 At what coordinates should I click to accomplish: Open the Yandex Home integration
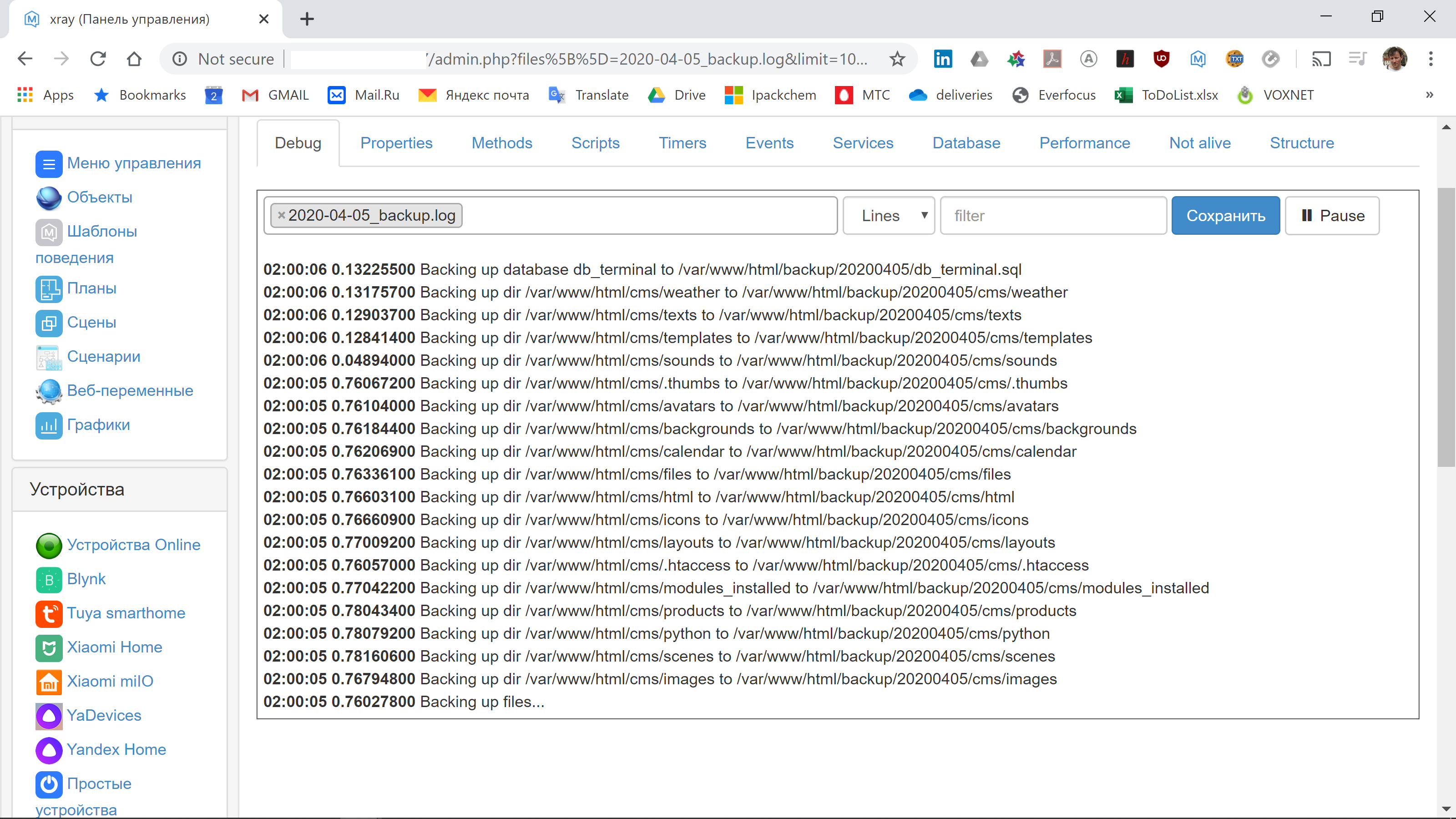coord(116,749)
